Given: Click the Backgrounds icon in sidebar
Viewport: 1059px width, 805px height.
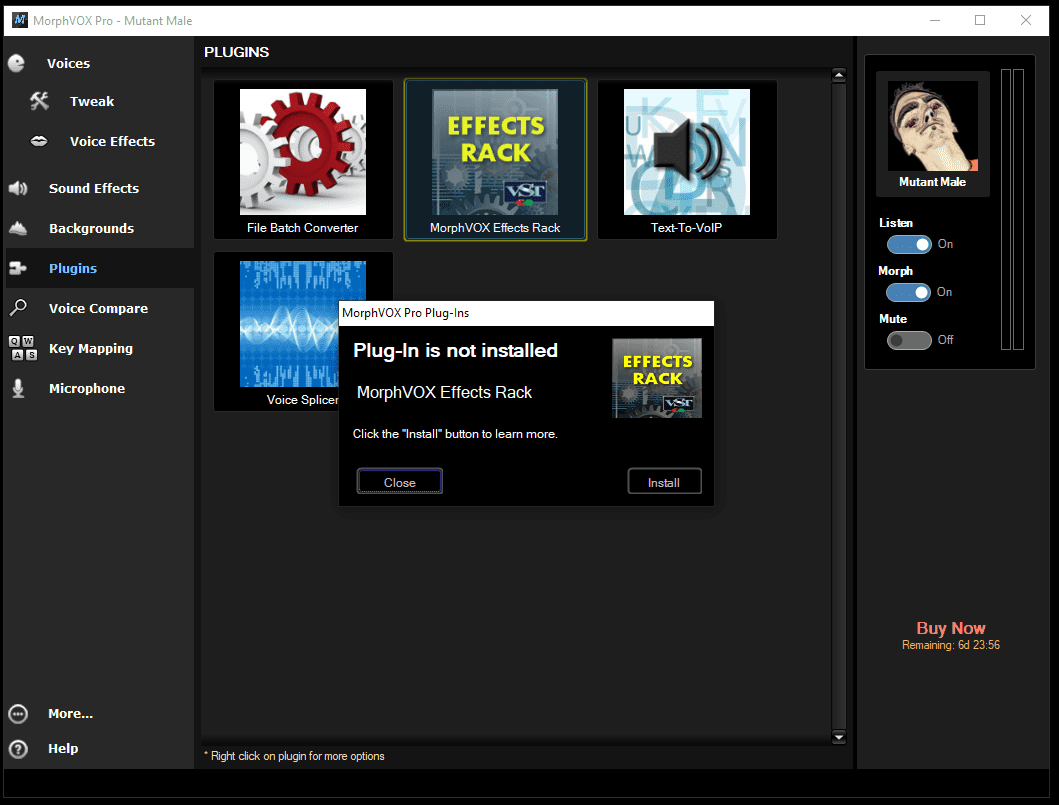Looking at the screenshot, I should (18, 228).
